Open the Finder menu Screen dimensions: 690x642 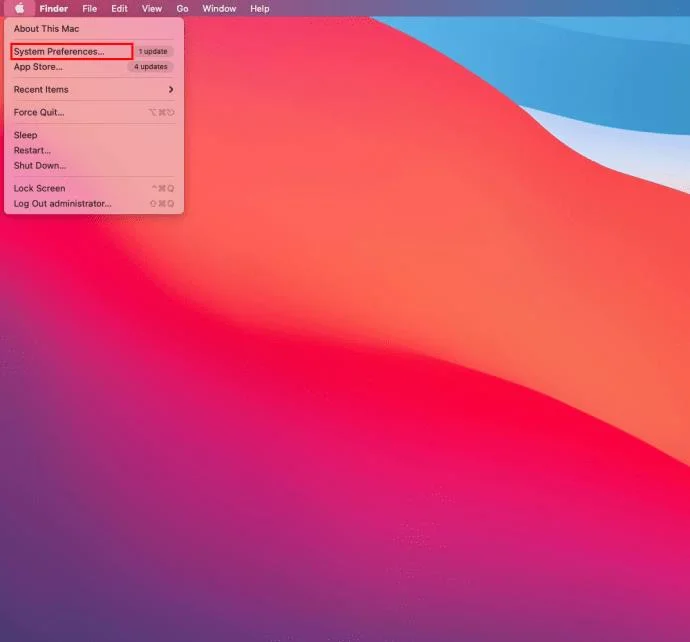pos(54,8)
